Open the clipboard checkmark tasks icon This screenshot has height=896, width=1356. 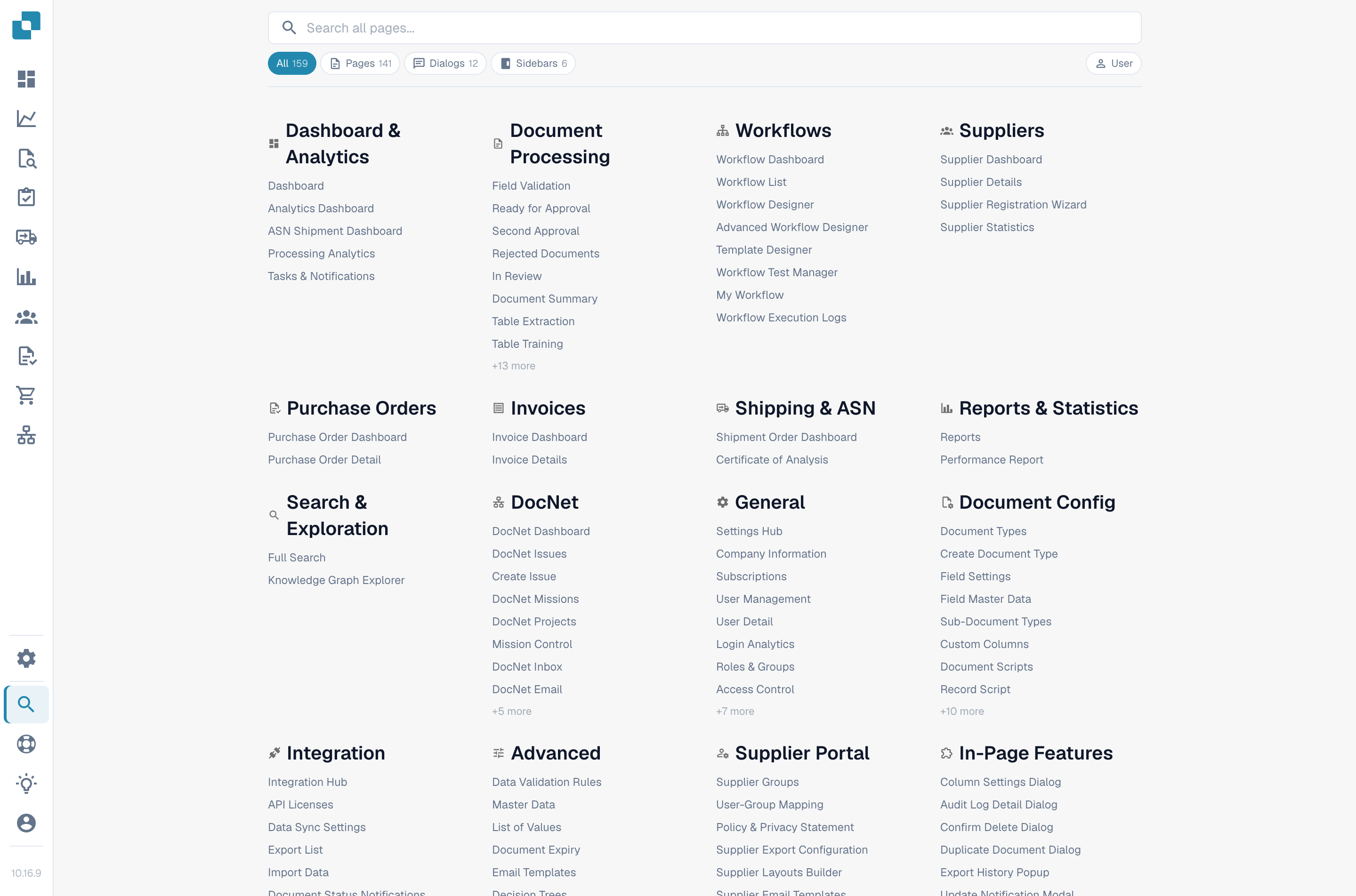pos(26,198)
